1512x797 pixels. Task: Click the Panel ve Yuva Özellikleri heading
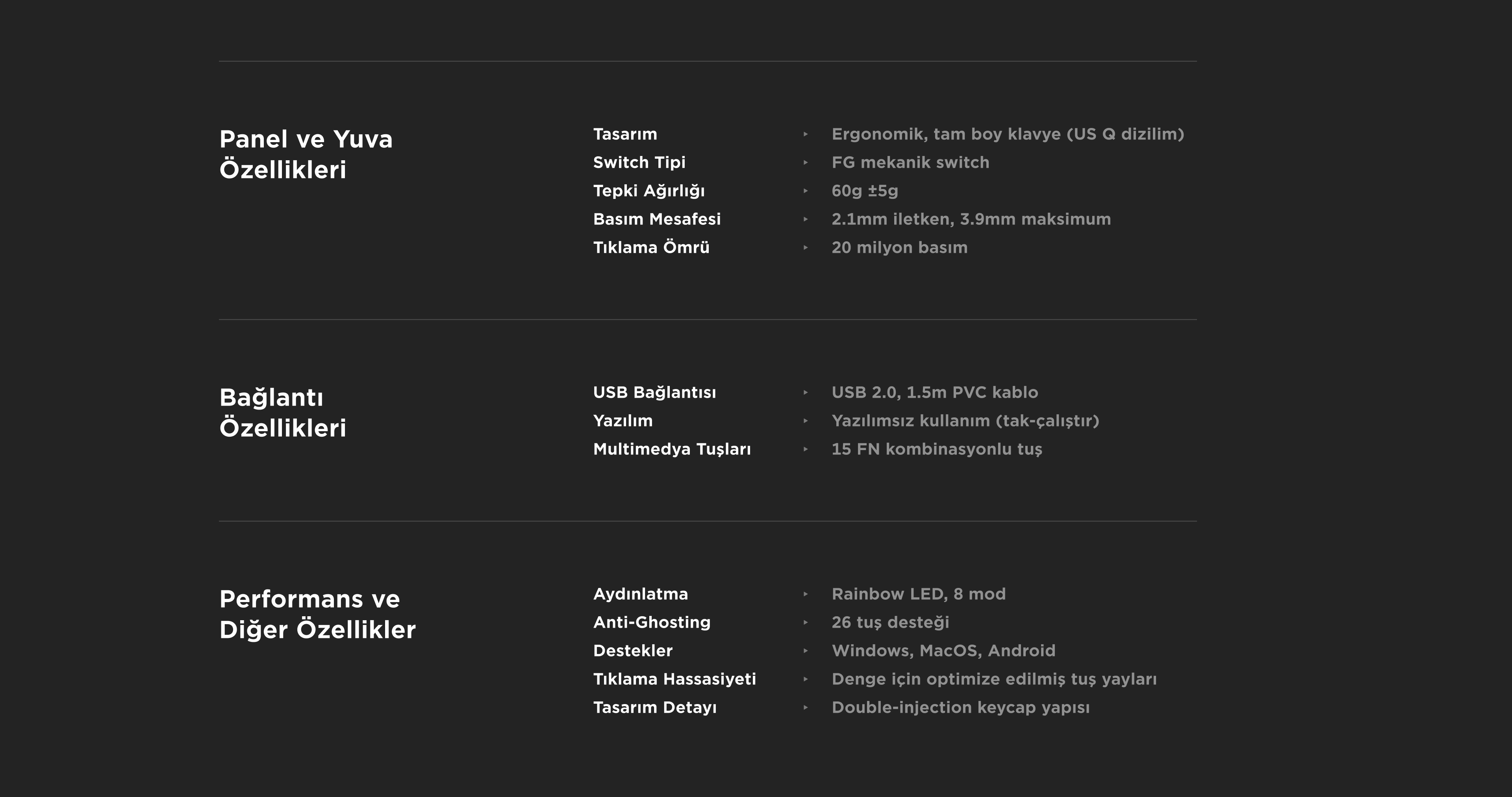(306, 154)
